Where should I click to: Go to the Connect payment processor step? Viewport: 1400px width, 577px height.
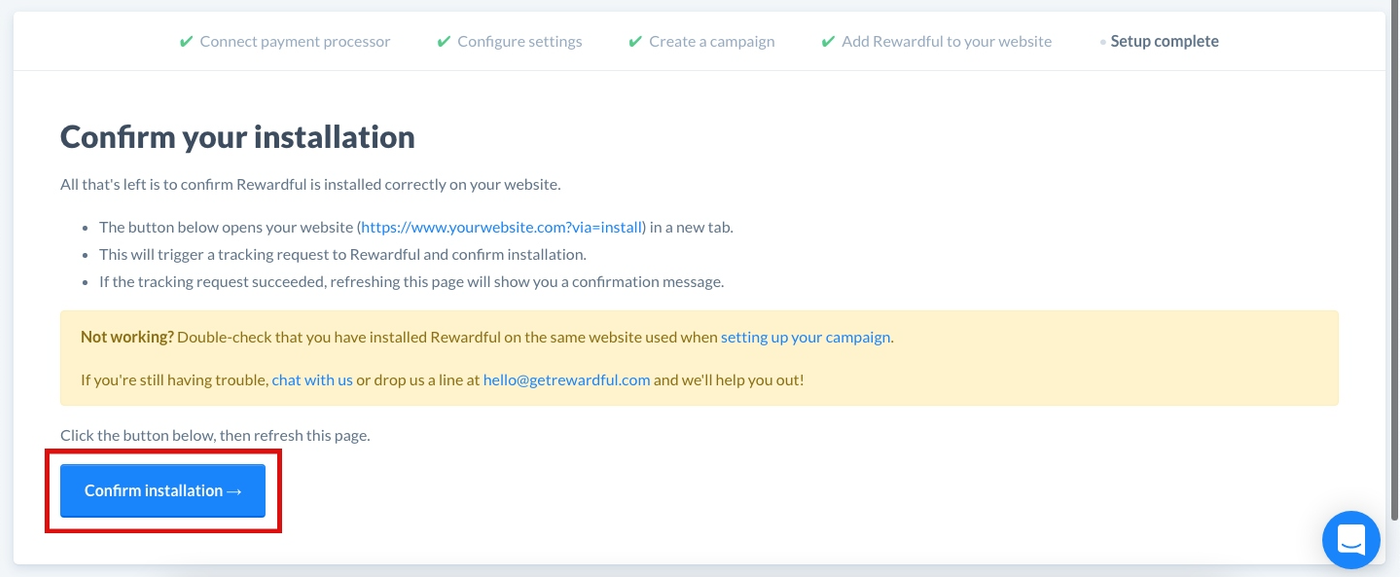[295, 42]
